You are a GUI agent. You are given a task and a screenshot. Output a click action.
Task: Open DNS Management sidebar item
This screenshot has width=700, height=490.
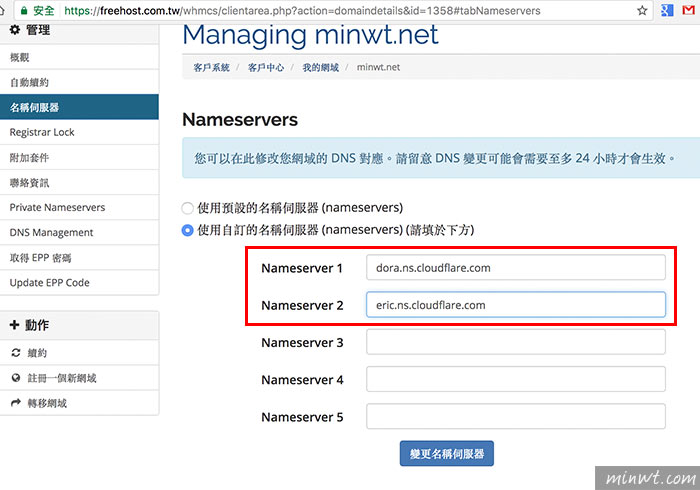point(79,233)
